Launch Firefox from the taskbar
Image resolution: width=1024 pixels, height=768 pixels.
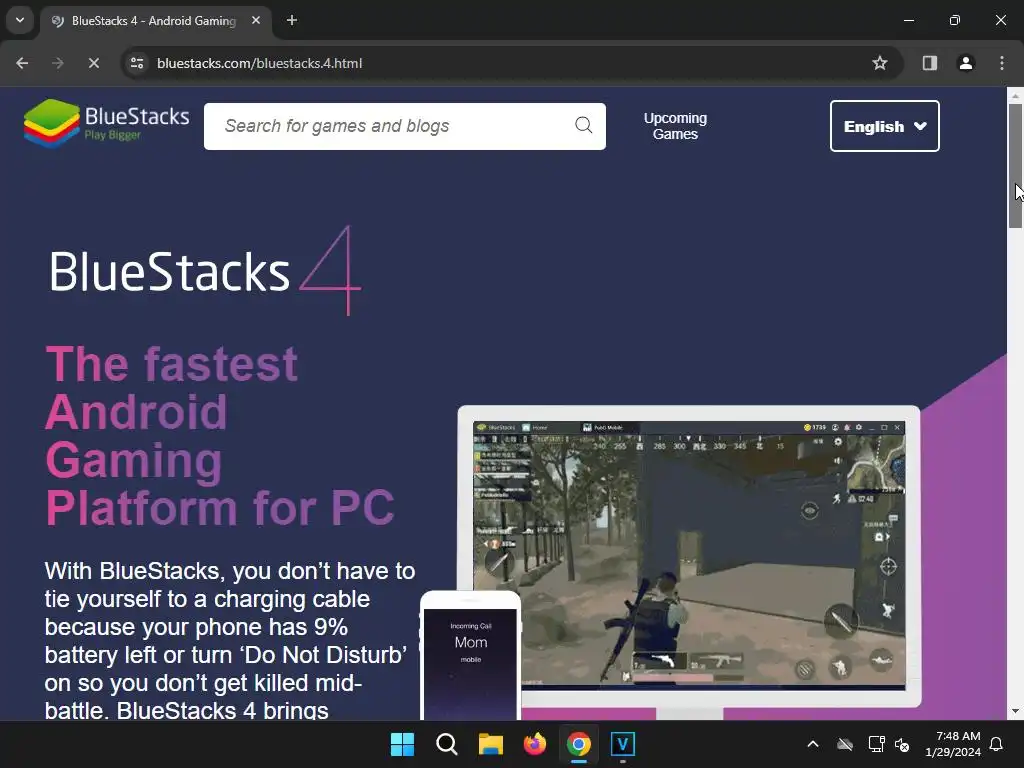[535, 744]
